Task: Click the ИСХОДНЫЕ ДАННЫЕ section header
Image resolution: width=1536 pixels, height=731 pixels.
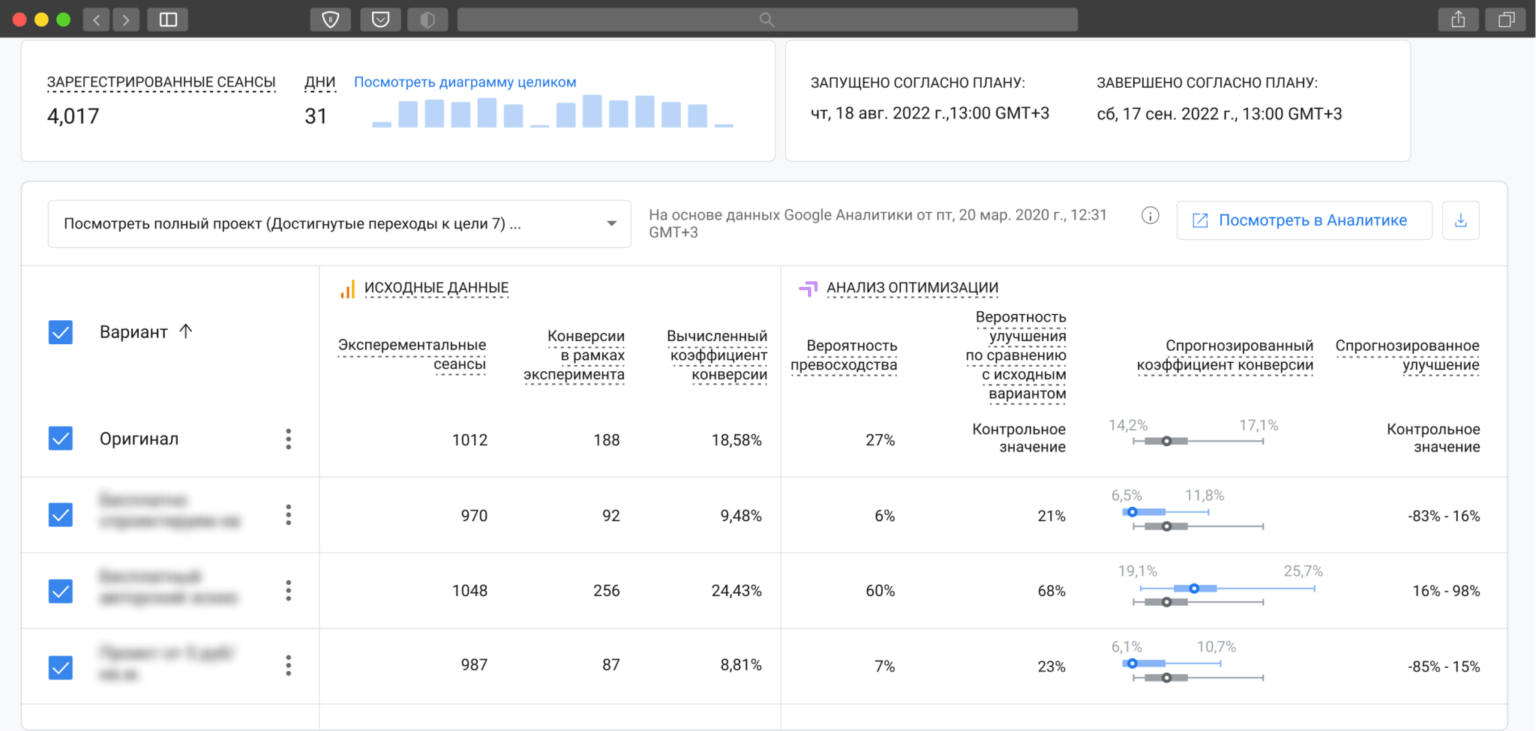Action: (x=436, y=288)
